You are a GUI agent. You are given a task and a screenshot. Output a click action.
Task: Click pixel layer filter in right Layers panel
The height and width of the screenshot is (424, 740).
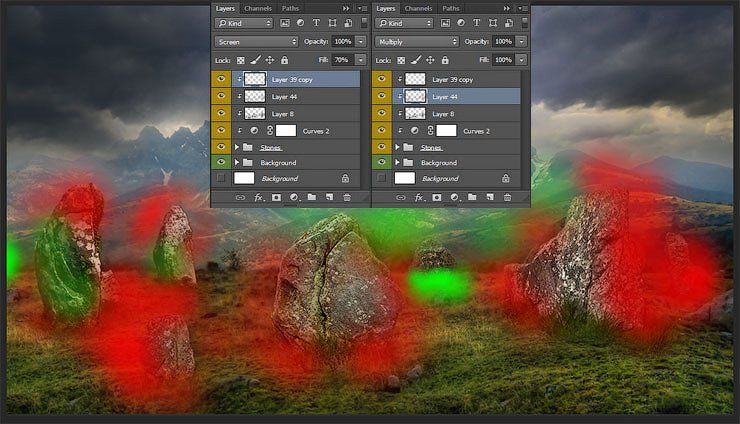pos(445,23)
